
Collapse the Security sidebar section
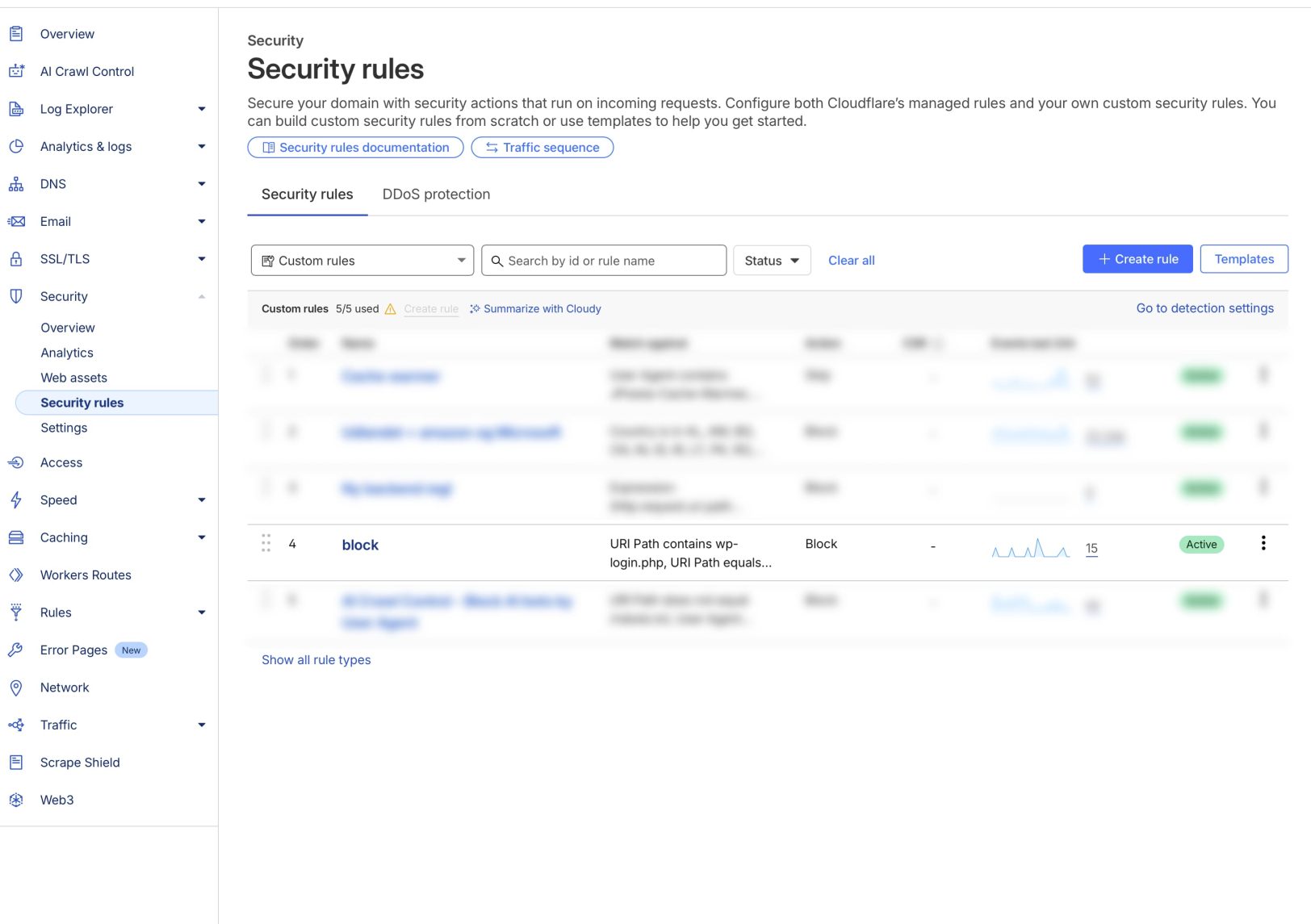[x=201, y=296]
